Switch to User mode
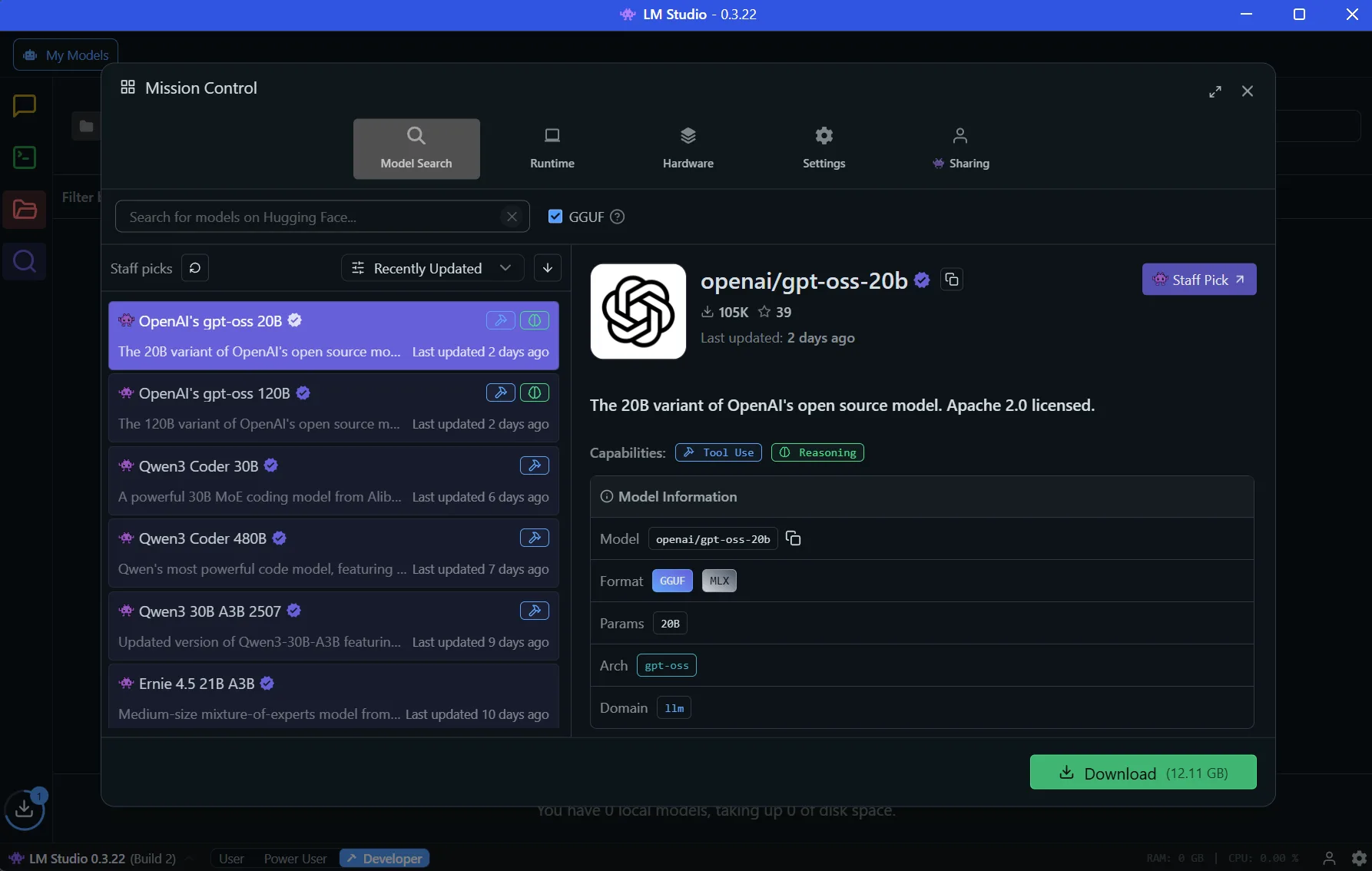The width and height of the screenshot is (1372, 871). pyautogui.click(x=231, y=859)
